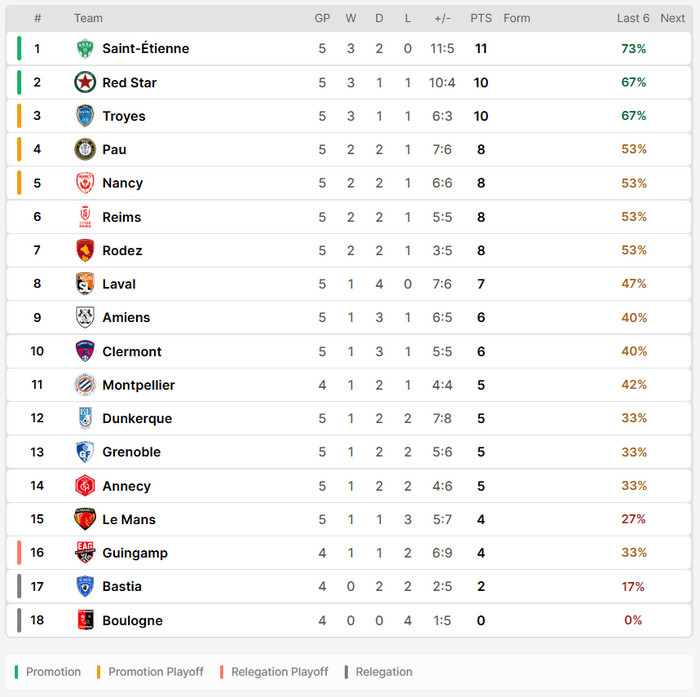Click the Relegation Playoff legend marker
This screenshot has width=700, height=697.
click(x=222, y=672)
